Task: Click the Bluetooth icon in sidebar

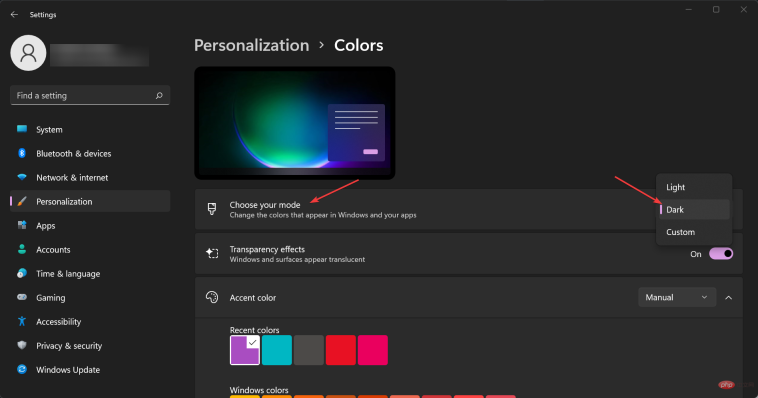Action: tap(22, 153)
